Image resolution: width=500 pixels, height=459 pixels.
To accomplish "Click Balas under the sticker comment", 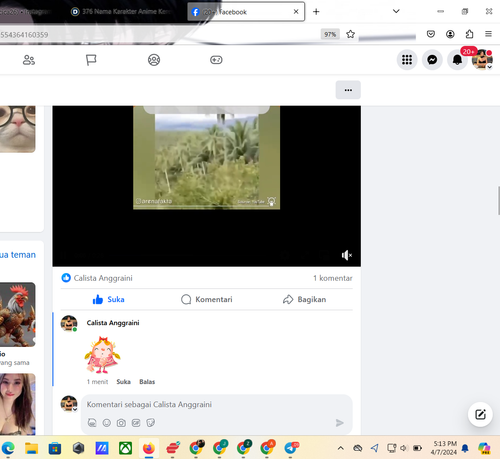I will tap(147, 382).
